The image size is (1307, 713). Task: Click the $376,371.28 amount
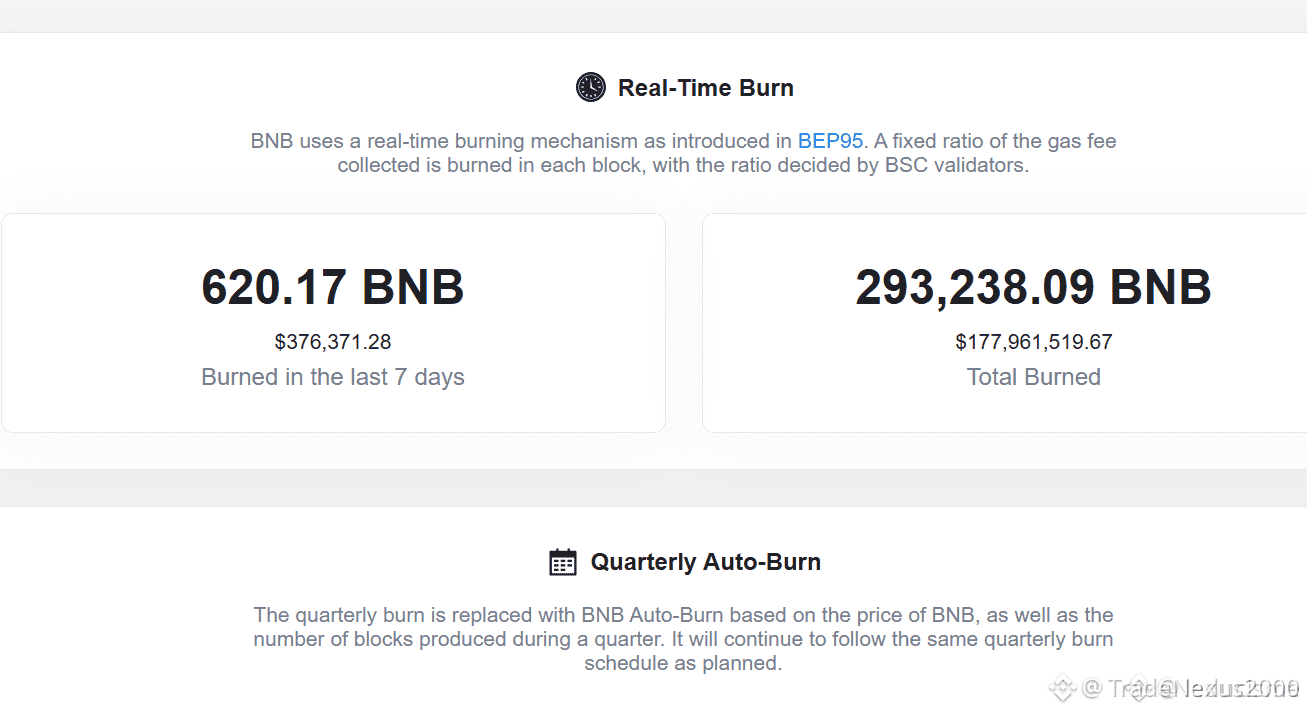tap(333, 342)
